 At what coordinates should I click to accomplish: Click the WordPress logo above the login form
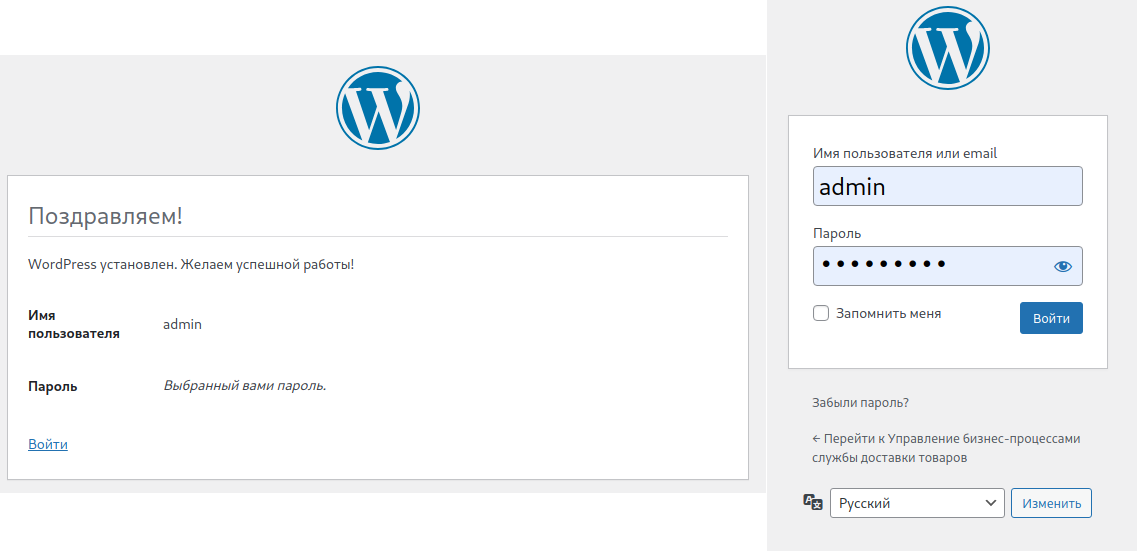coord(948,49)
